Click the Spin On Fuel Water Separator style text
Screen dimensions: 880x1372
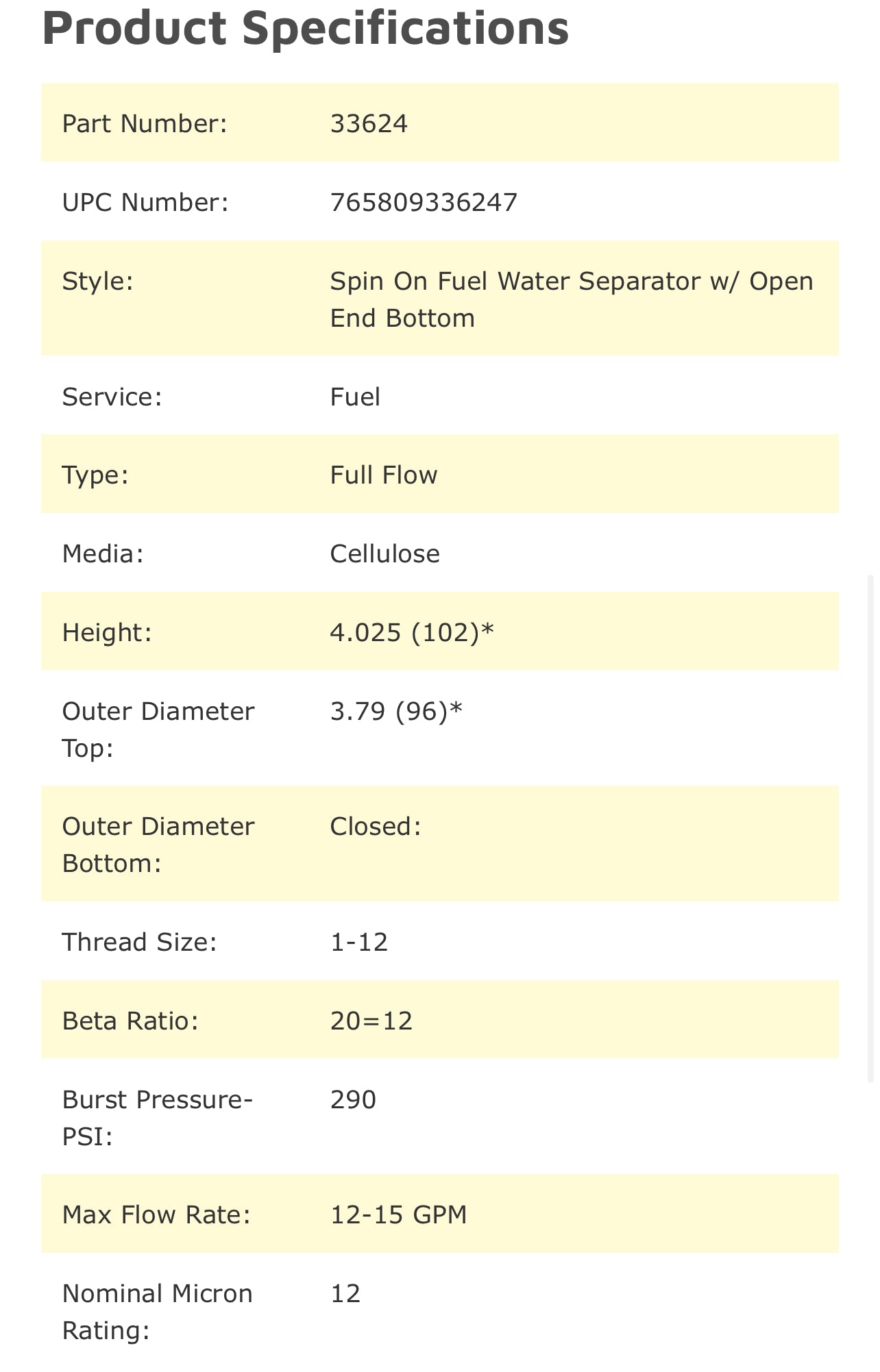coord(571,299)
